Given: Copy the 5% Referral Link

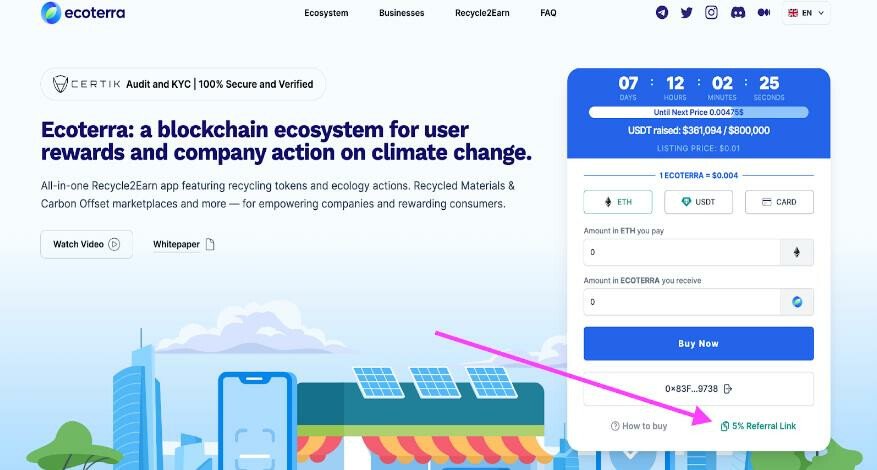Looking at the screenshot, I should coord(758,426).
